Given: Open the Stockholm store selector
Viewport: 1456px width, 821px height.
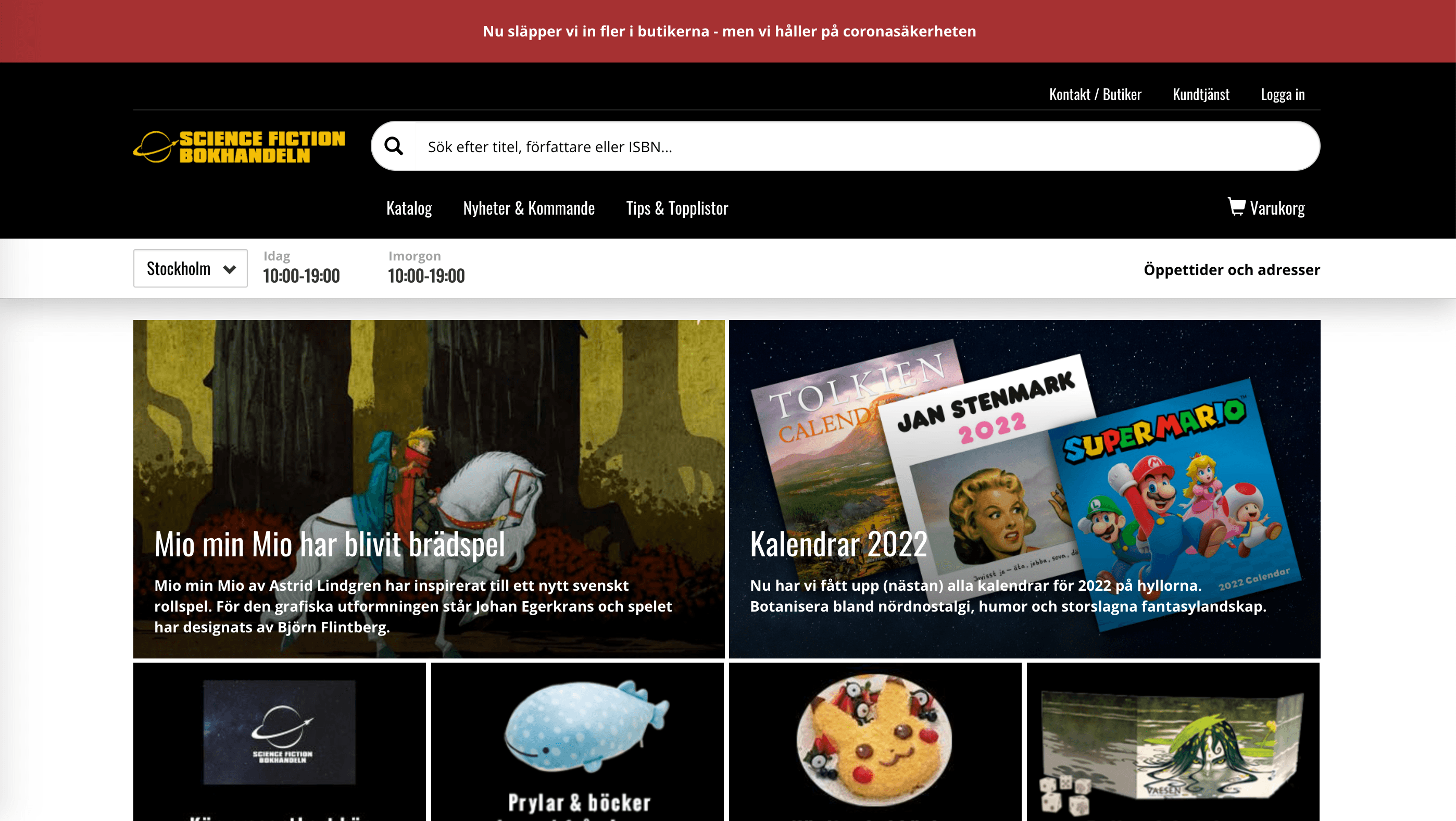Looking at the screenshot, I should (191, 269).
